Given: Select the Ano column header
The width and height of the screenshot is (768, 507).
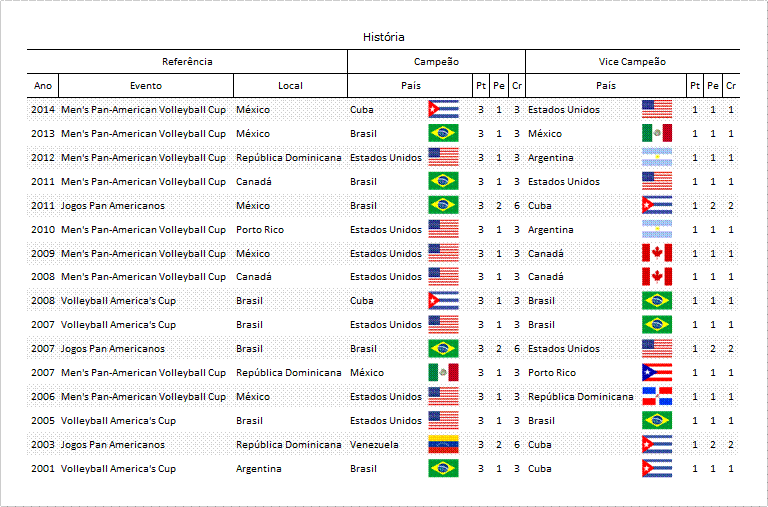Looking at the screenshot, I should [43, 86].
